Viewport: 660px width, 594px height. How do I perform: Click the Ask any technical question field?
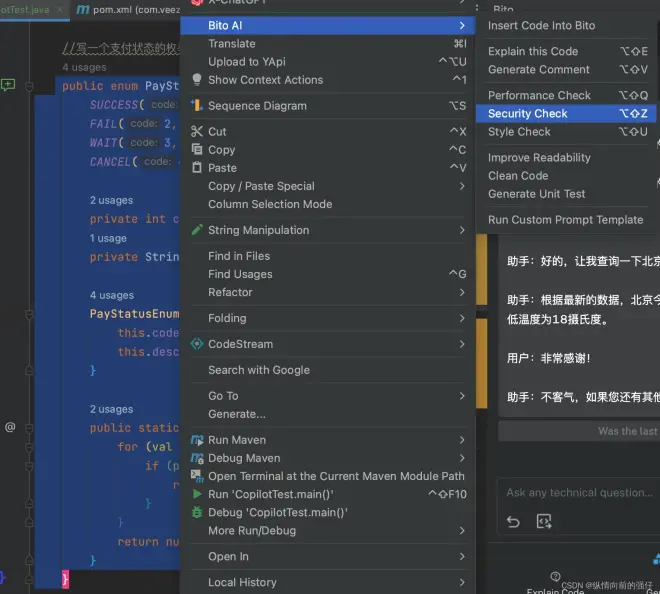(580, 492)
